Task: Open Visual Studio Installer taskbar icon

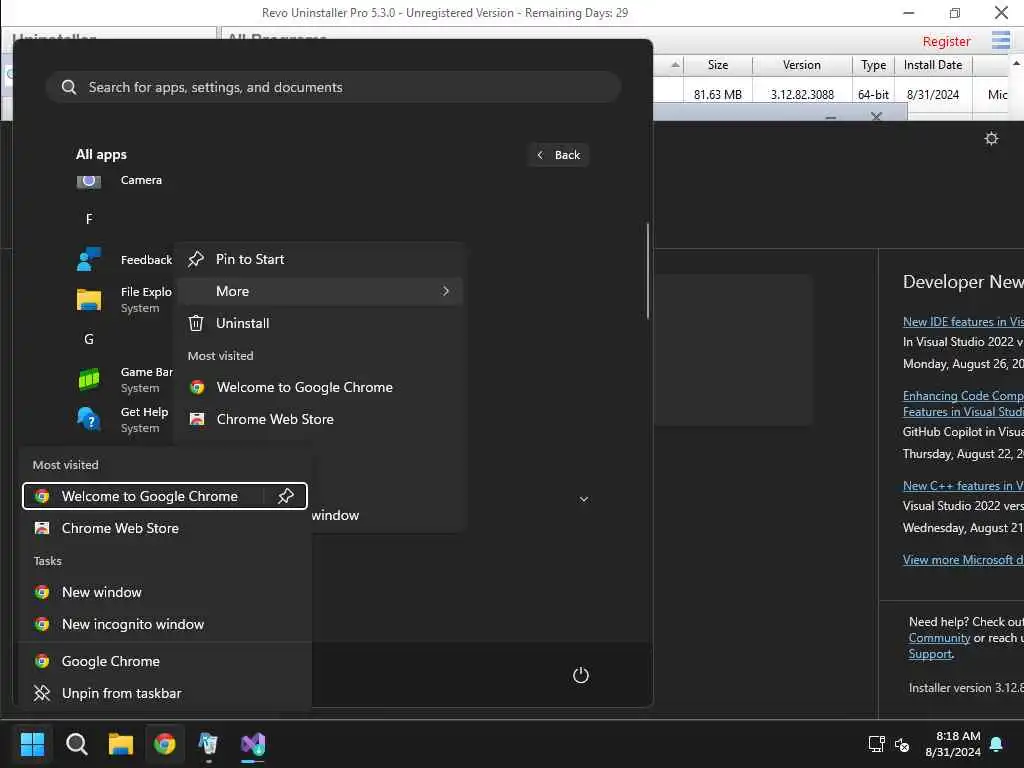Action: point(253,743)
